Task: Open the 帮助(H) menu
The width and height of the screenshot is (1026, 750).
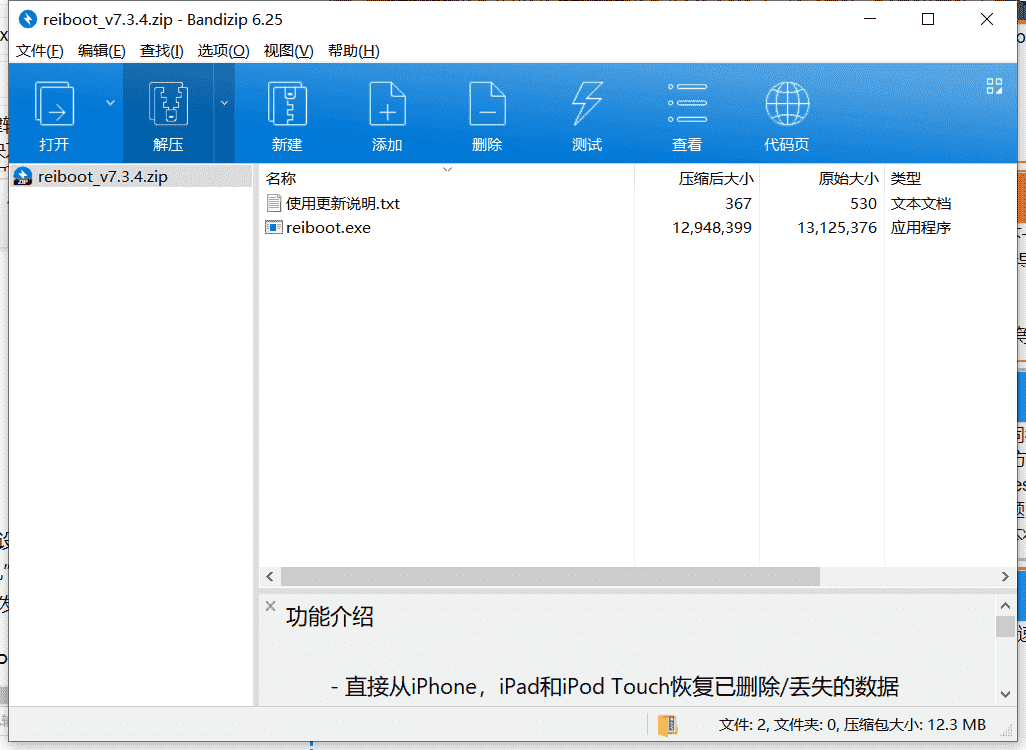Action: click(x=353, y=51)
